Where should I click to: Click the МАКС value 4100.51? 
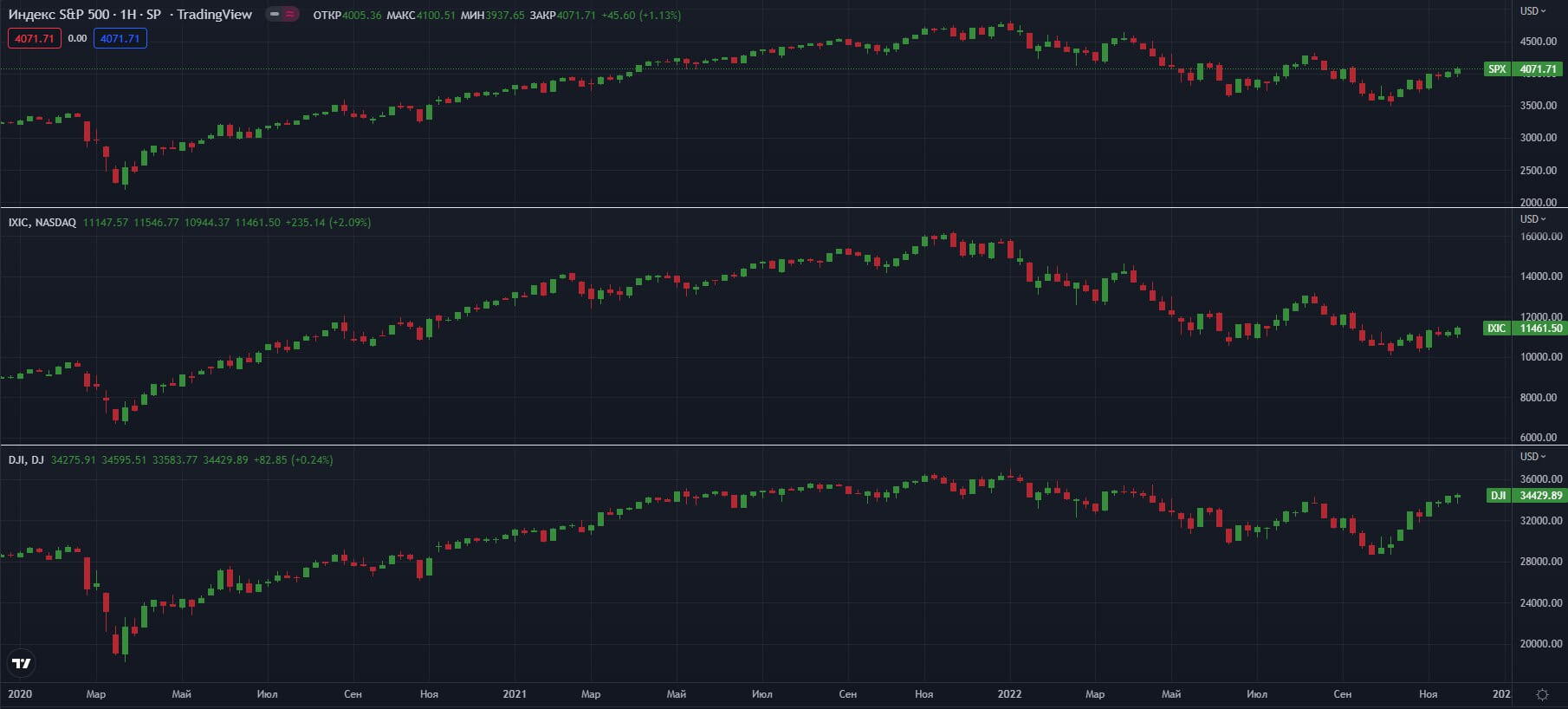(436, 16)
